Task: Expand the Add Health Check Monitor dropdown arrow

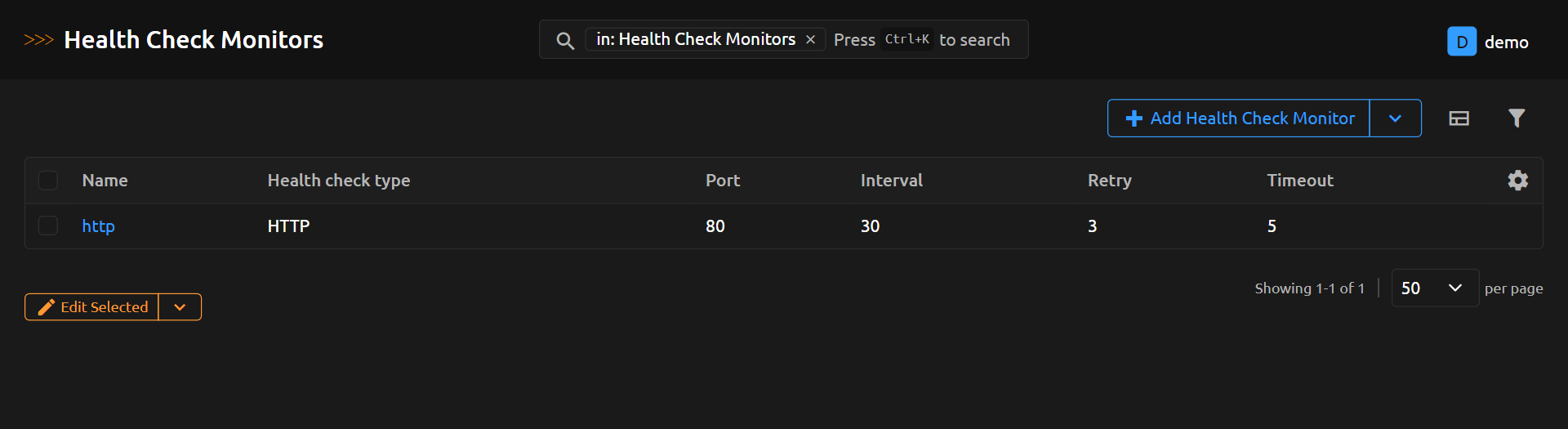Action: pyautogui.click(x=1395, y=118)
